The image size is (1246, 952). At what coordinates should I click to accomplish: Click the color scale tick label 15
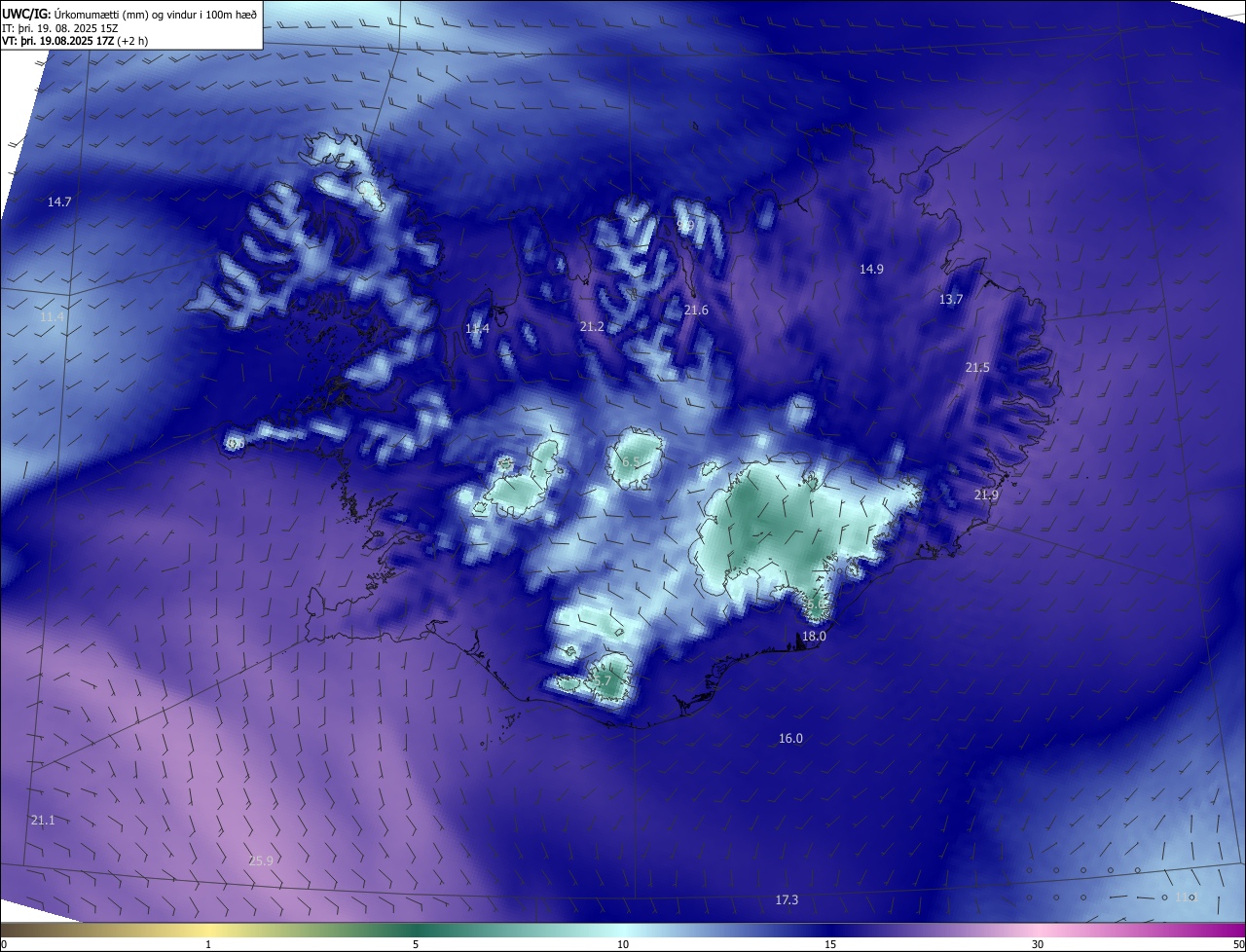(830, 944)
